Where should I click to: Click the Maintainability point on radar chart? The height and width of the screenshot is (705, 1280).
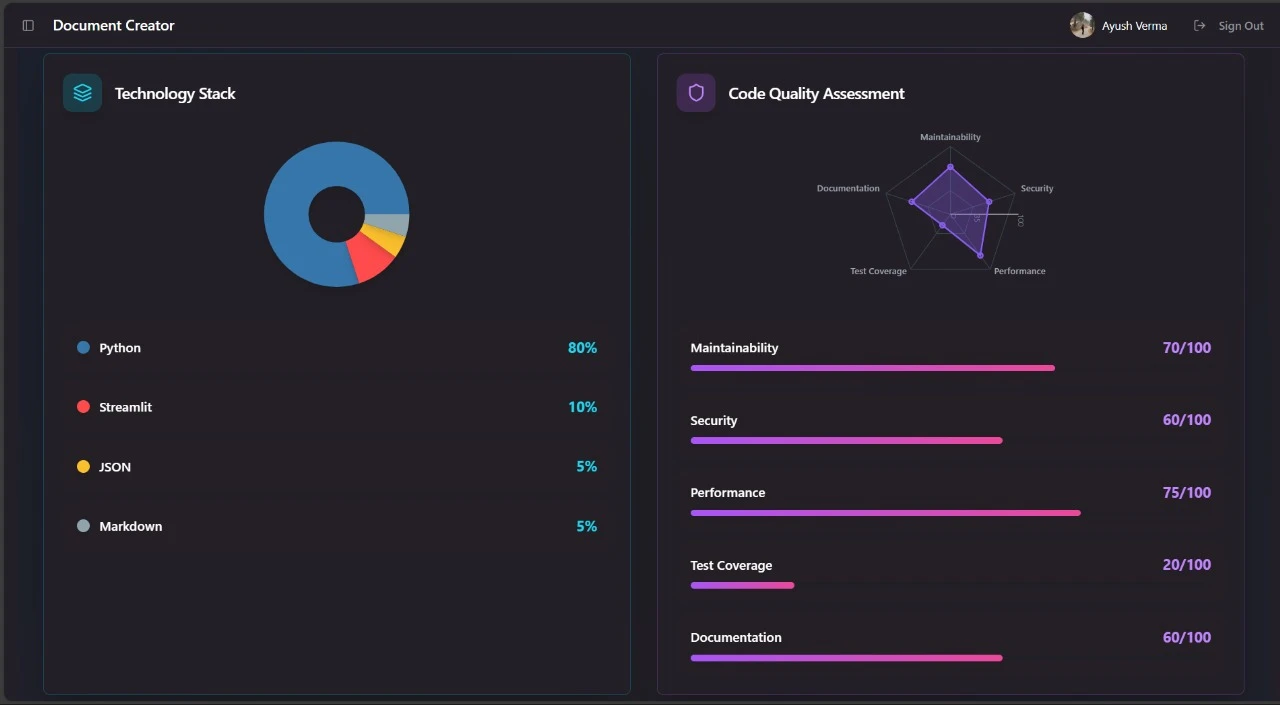pos(950,167)
